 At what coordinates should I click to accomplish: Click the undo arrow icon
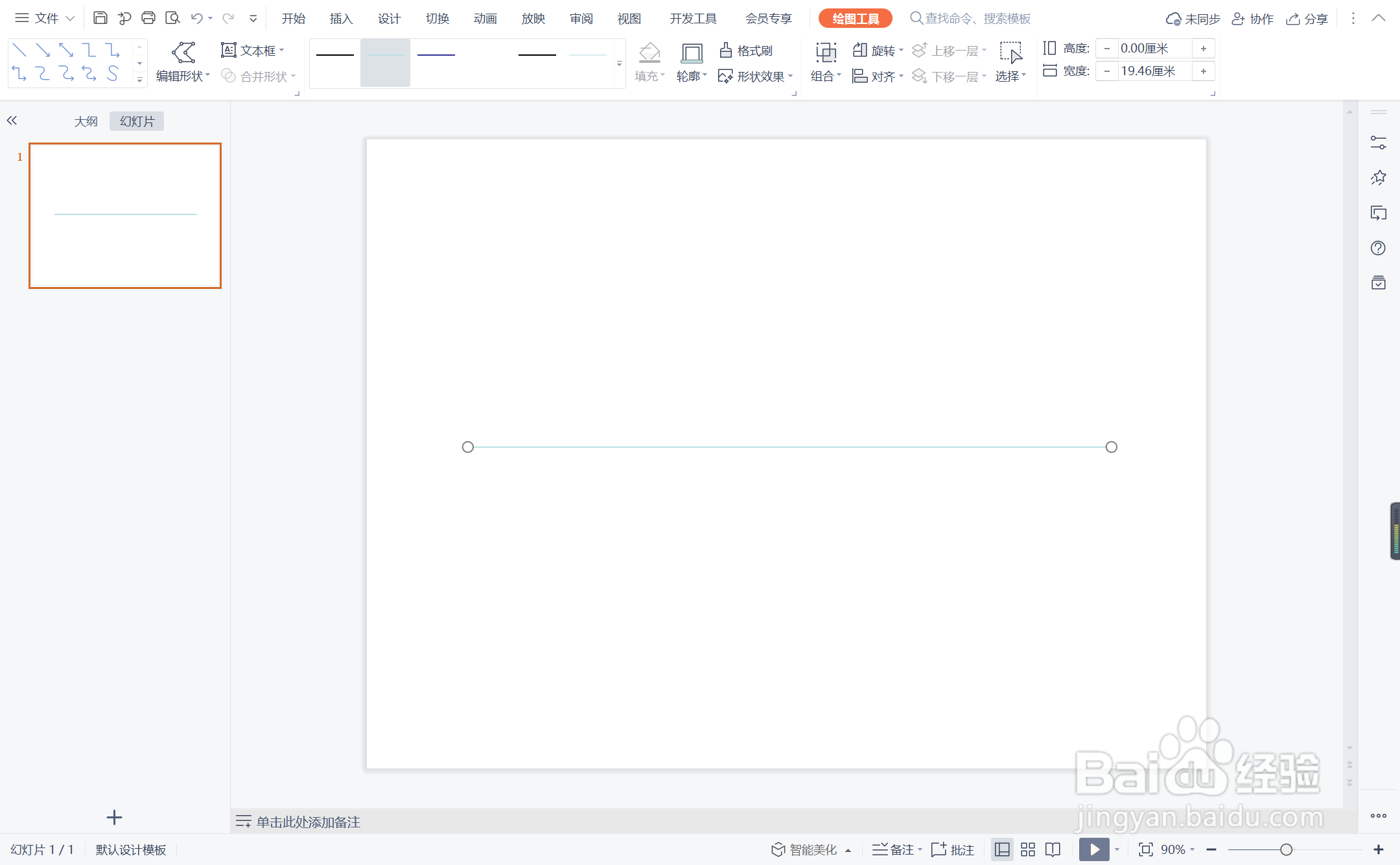(197, 18)
